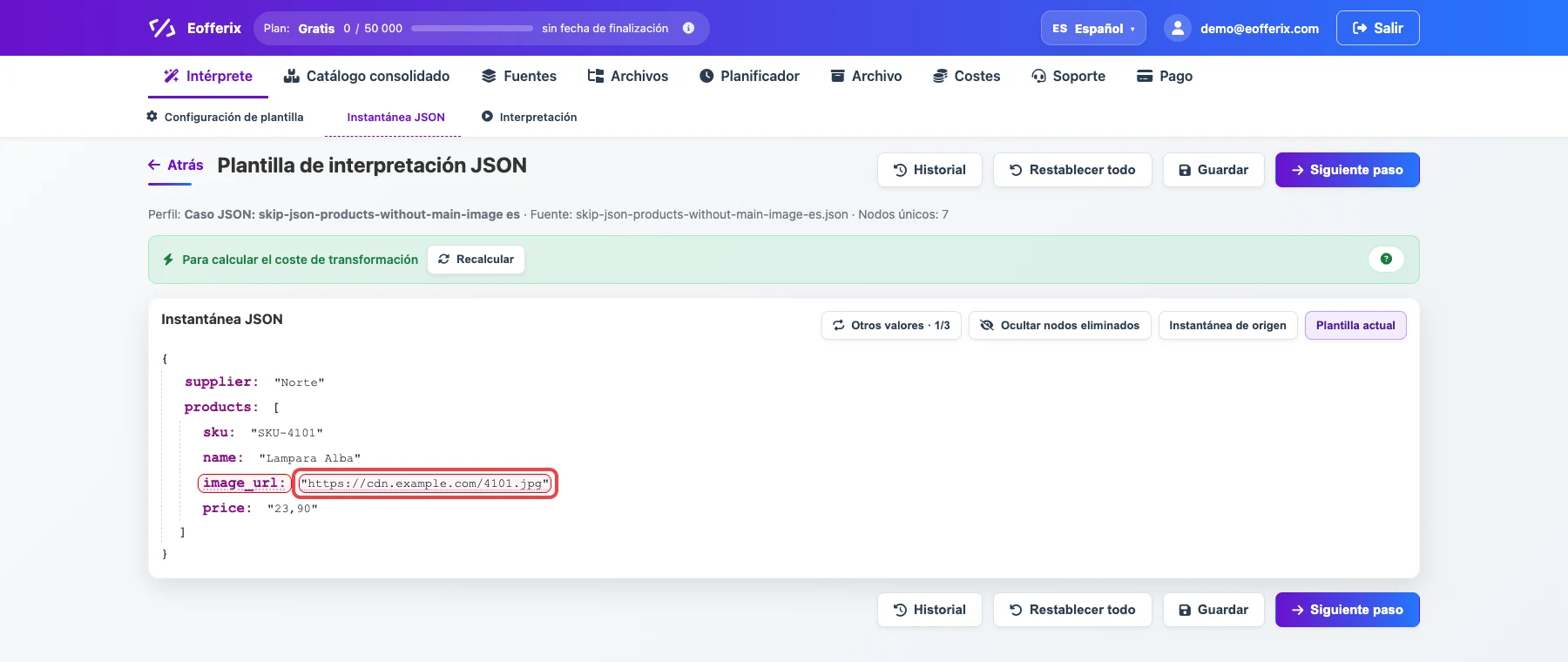Click the top Restablecer todo button
Image resolution: width=1568 pixels, height=662 pixels.
point(1072,170)
